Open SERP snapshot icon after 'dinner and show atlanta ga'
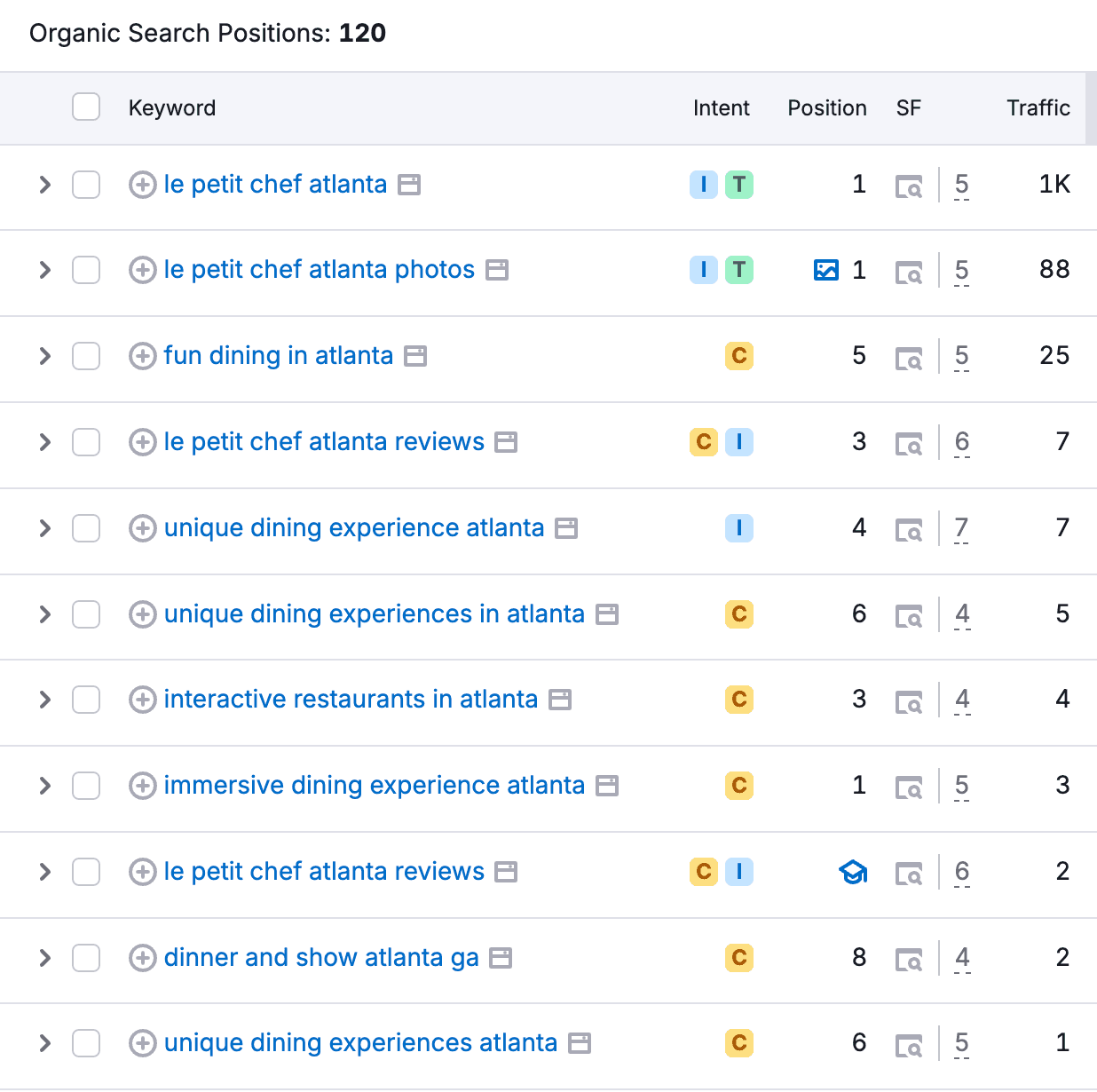The image size is (1097, 1092). 501,958
